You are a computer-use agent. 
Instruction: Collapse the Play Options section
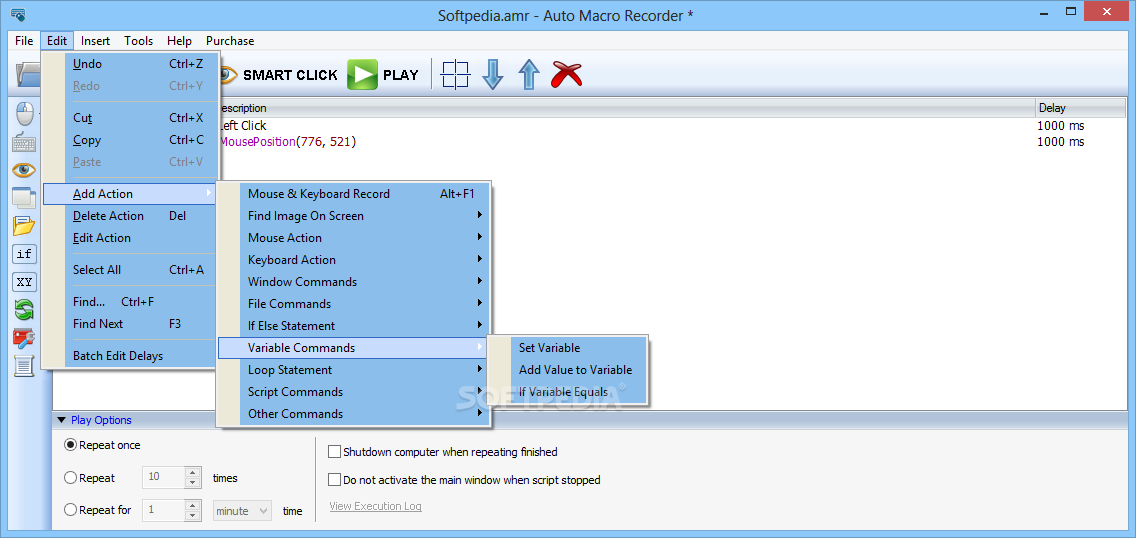click(61, 420)
